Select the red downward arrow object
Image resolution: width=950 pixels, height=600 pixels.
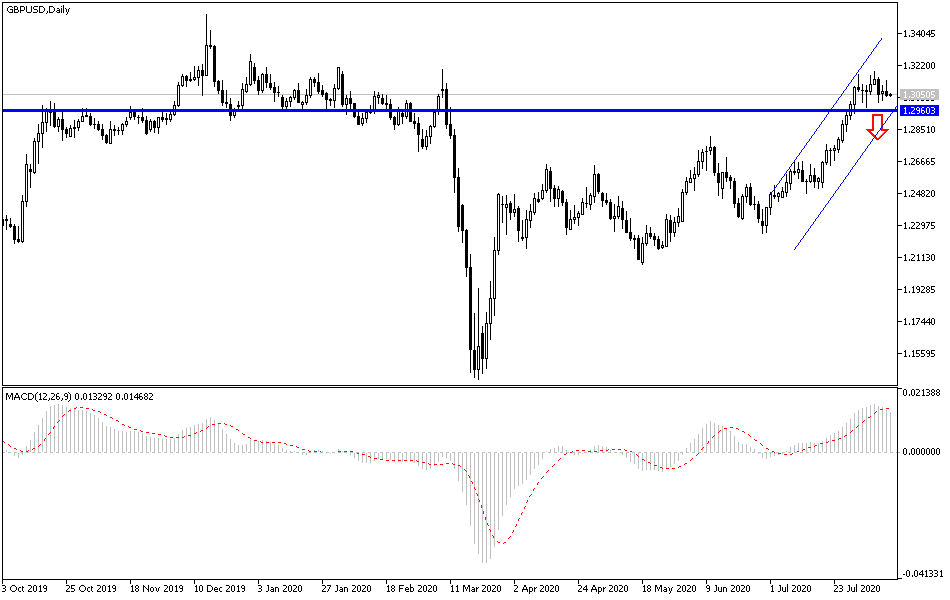pyautogui.click(x=878, y=127)
